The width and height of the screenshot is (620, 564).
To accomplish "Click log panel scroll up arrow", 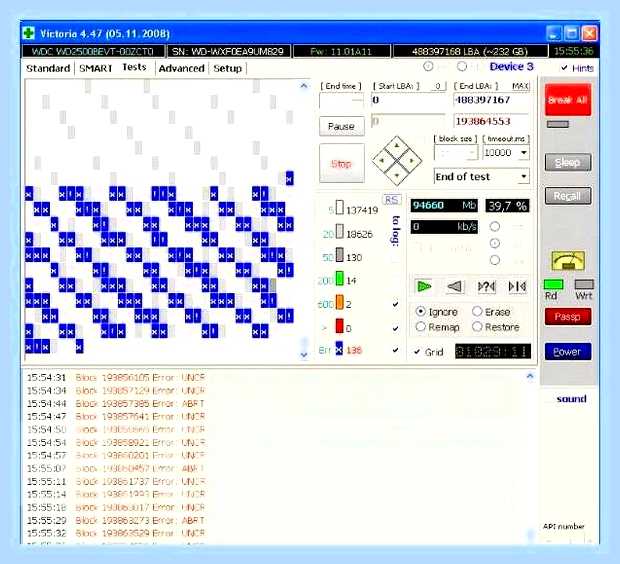I will [x=530, y=376].
